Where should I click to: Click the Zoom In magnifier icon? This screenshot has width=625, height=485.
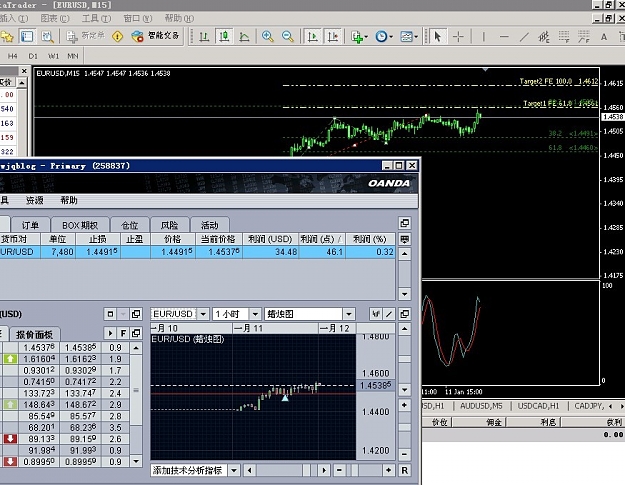tap(267, 37)
